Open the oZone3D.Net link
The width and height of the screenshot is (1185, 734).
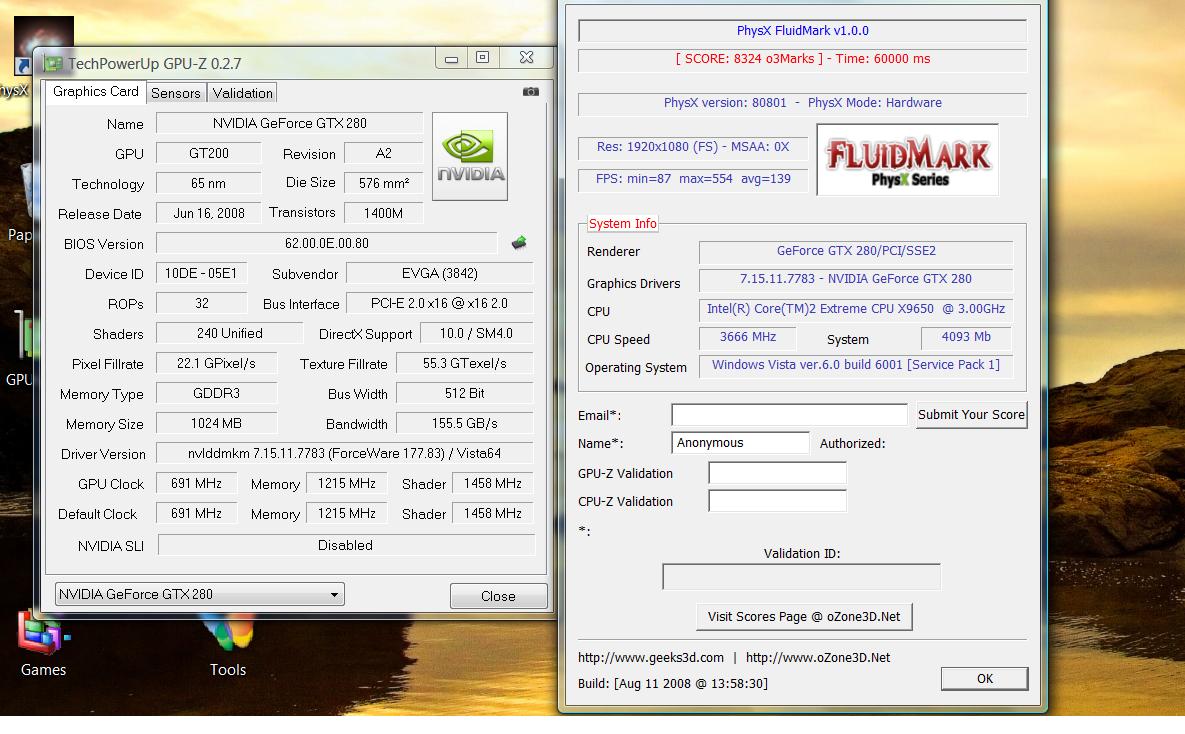point(818,658)
